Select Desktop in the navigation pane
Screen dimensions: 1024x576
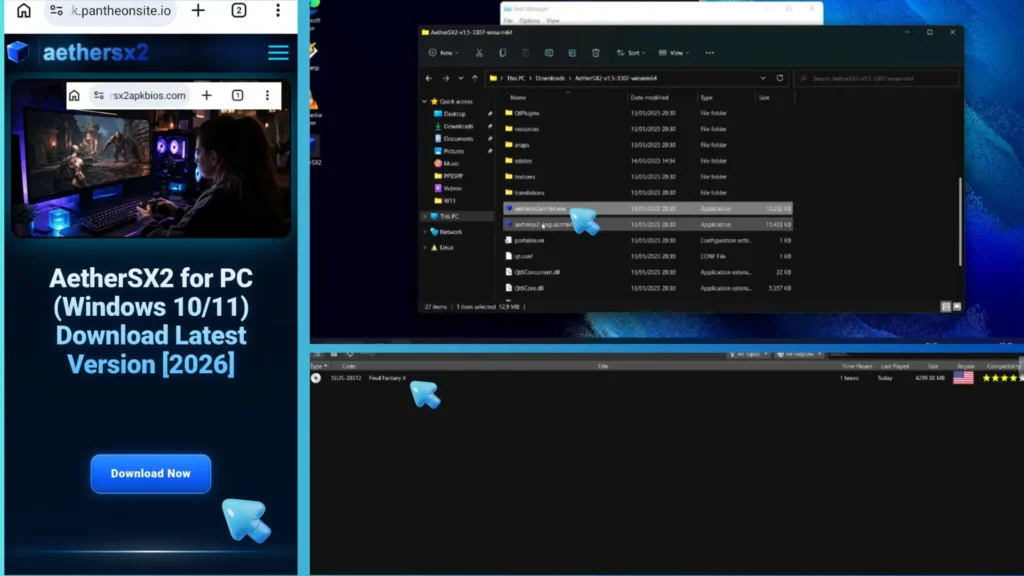click(x=455, y=114)
